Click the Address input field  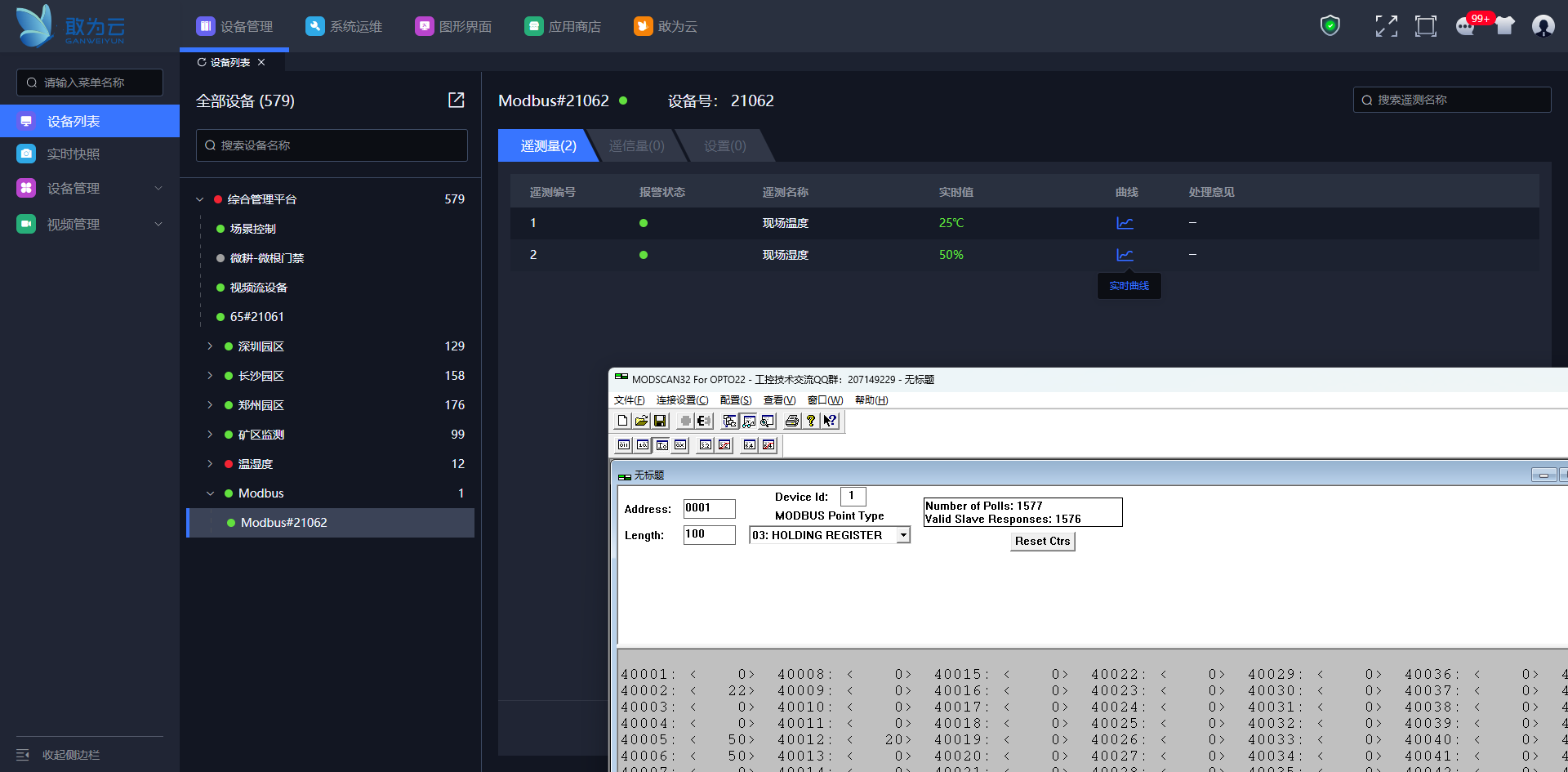709,508
